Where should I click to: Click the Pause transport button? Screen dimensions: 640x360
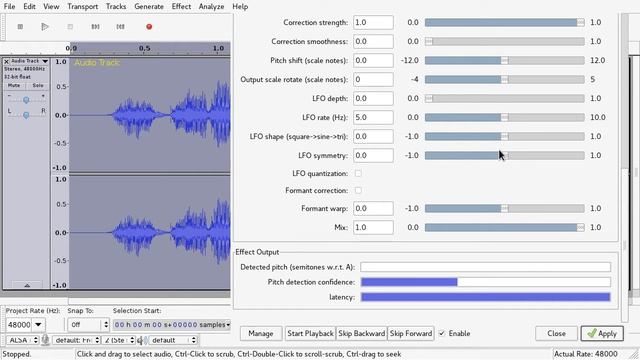coord(20,27)
